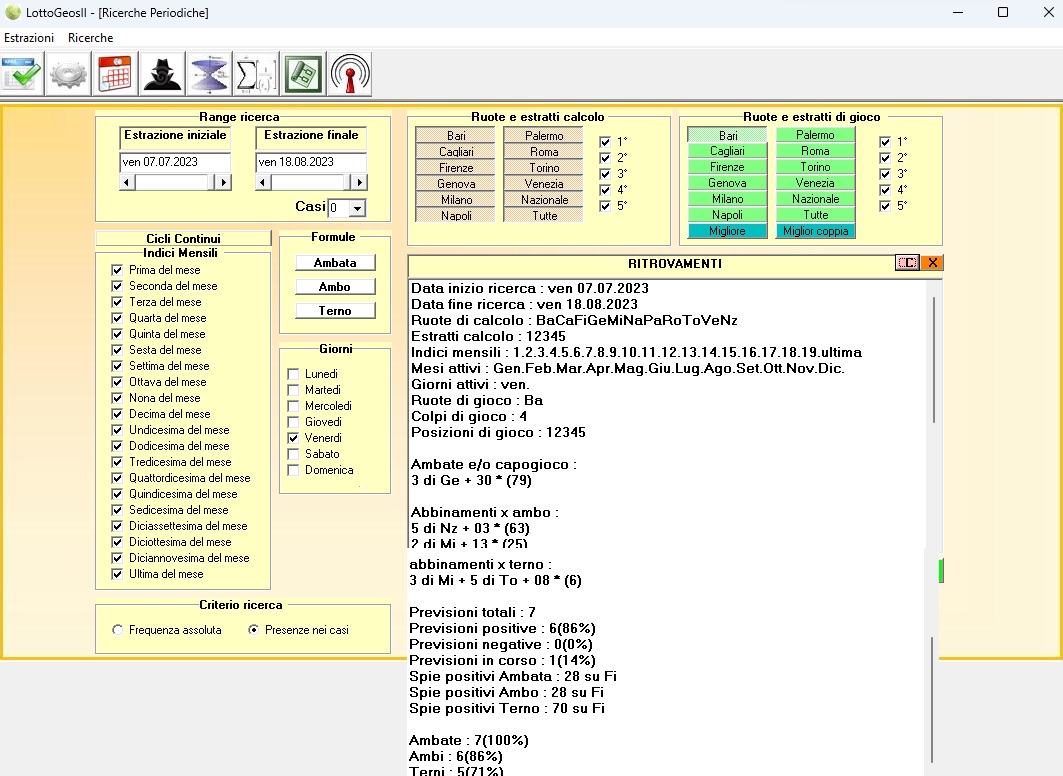1063x776 pixels.
Task: Toggle Decima del mese checkbox
Action: click(117, 413)
